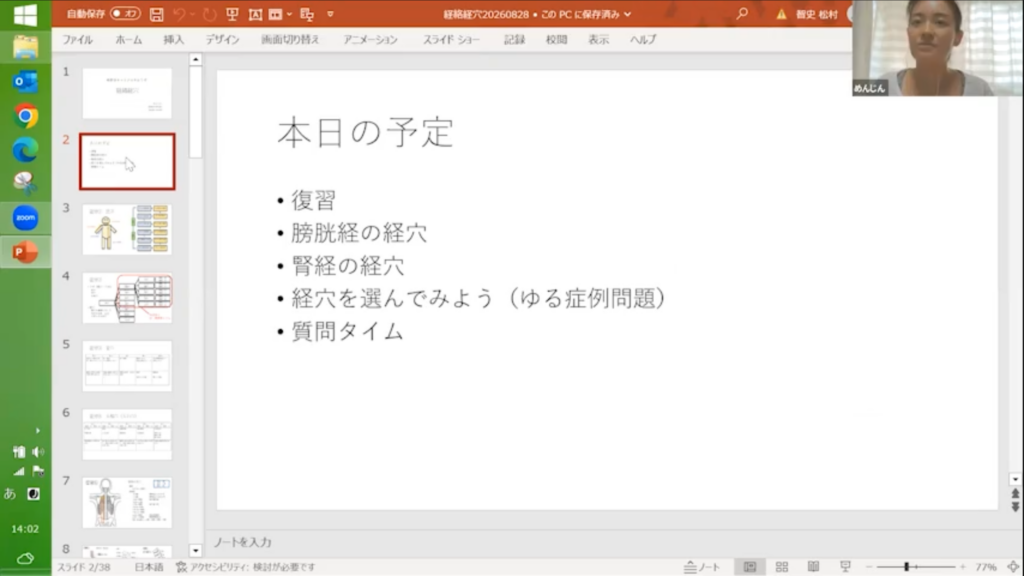Switch to the 記録 ribbon tab
The width and height of the screenshot is (1024, 576).
[514, 40]
